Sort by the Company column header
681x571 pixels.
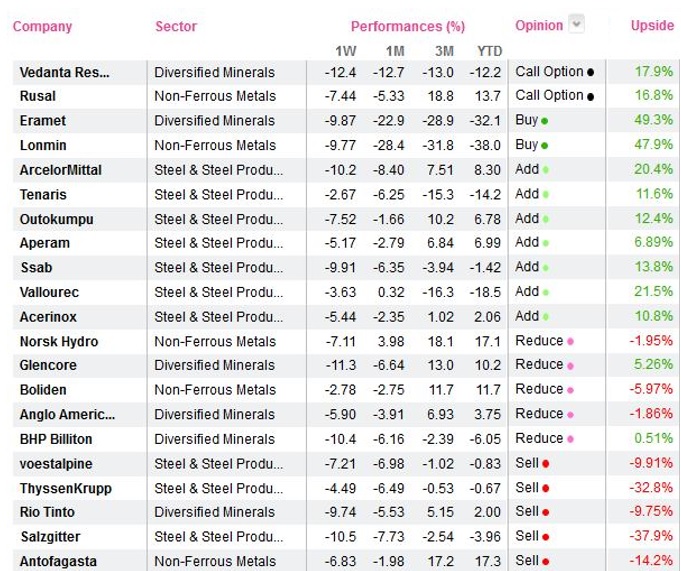[x=42, y=26]
